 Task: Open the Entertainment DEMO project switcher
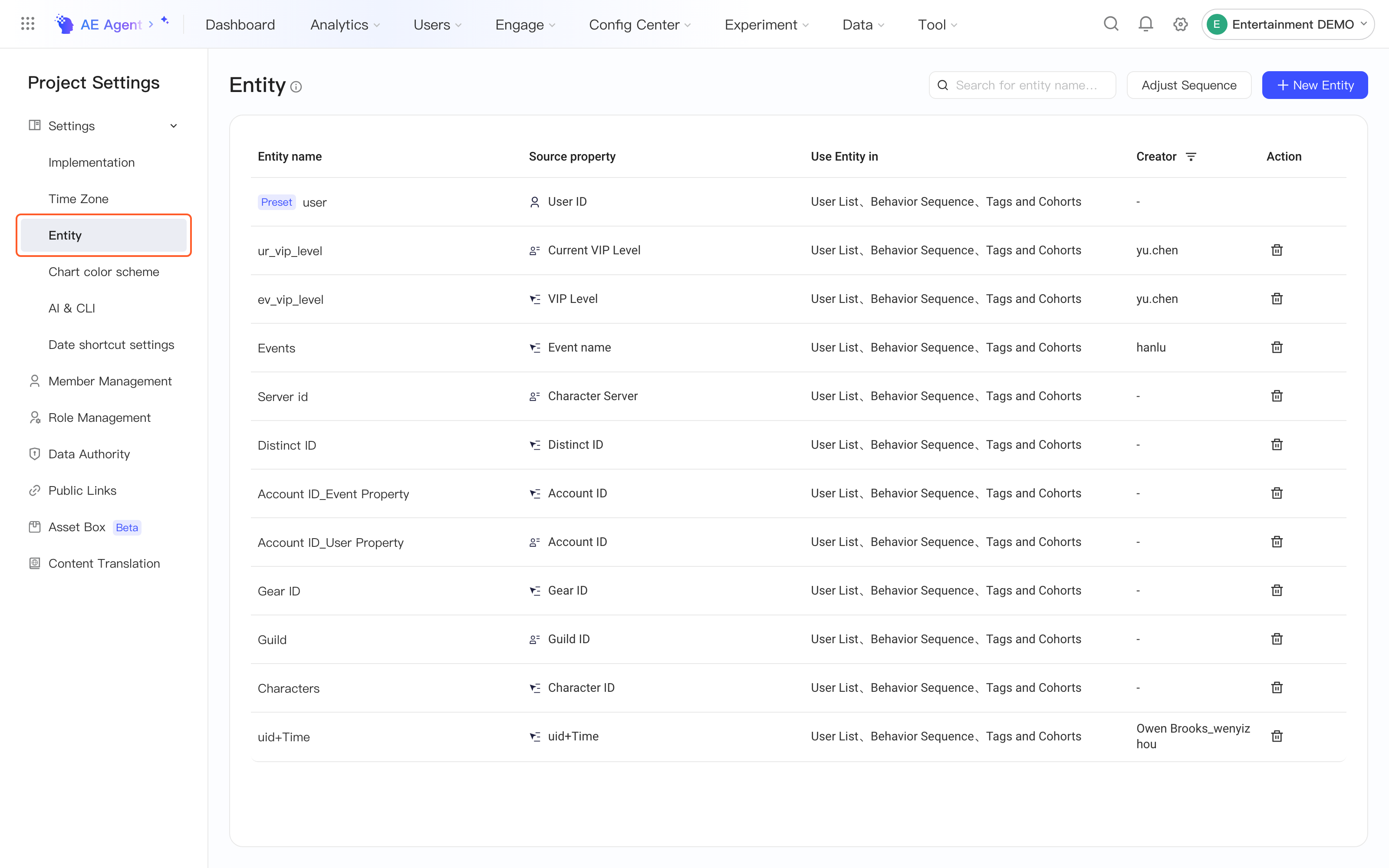click(1287, 24)
